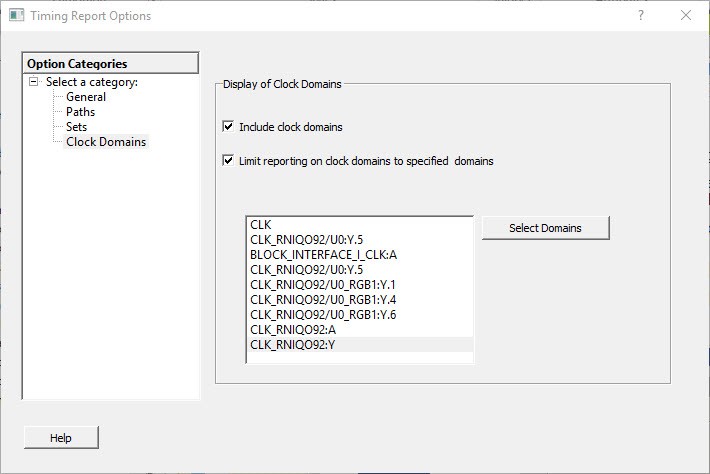Screen dimensions: 710x474
Task: Uncheck 'Limit reporting on clock domains' checkbox
Action: (x=229, y=160)
